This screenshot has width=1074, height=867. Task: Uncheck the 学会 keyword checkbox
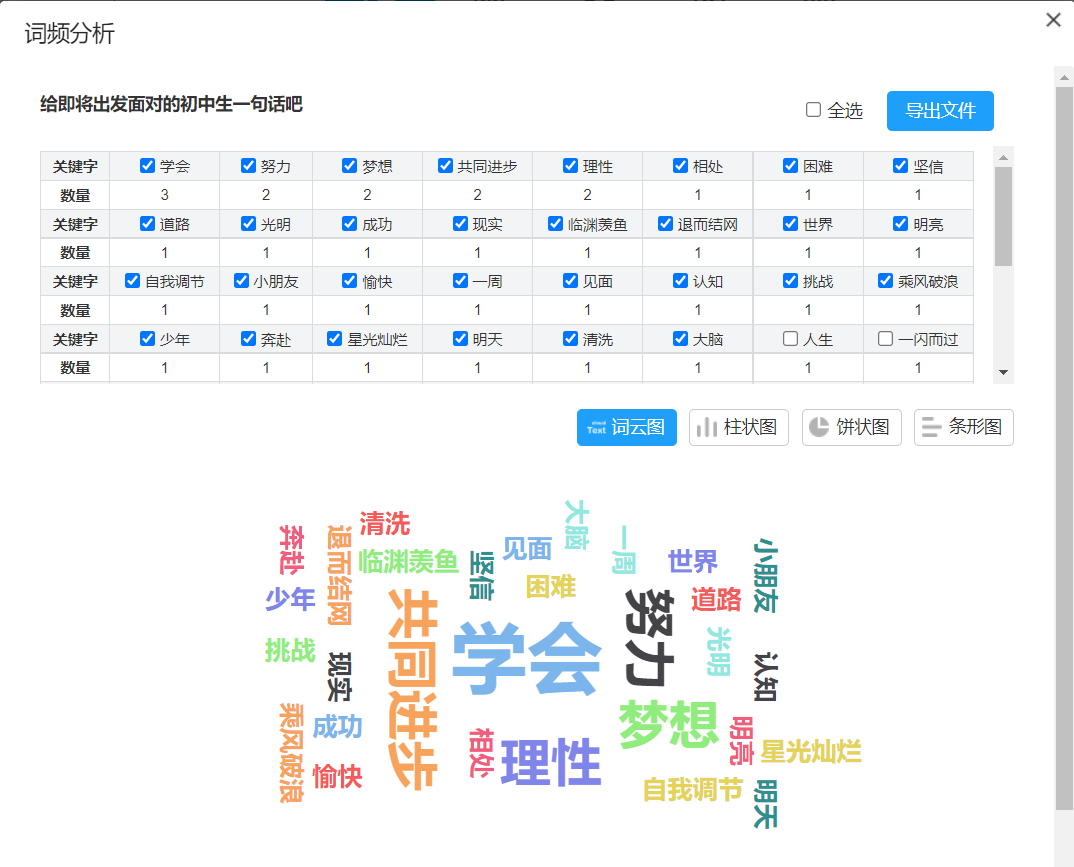pyautogui.click(x=148, y=166)
